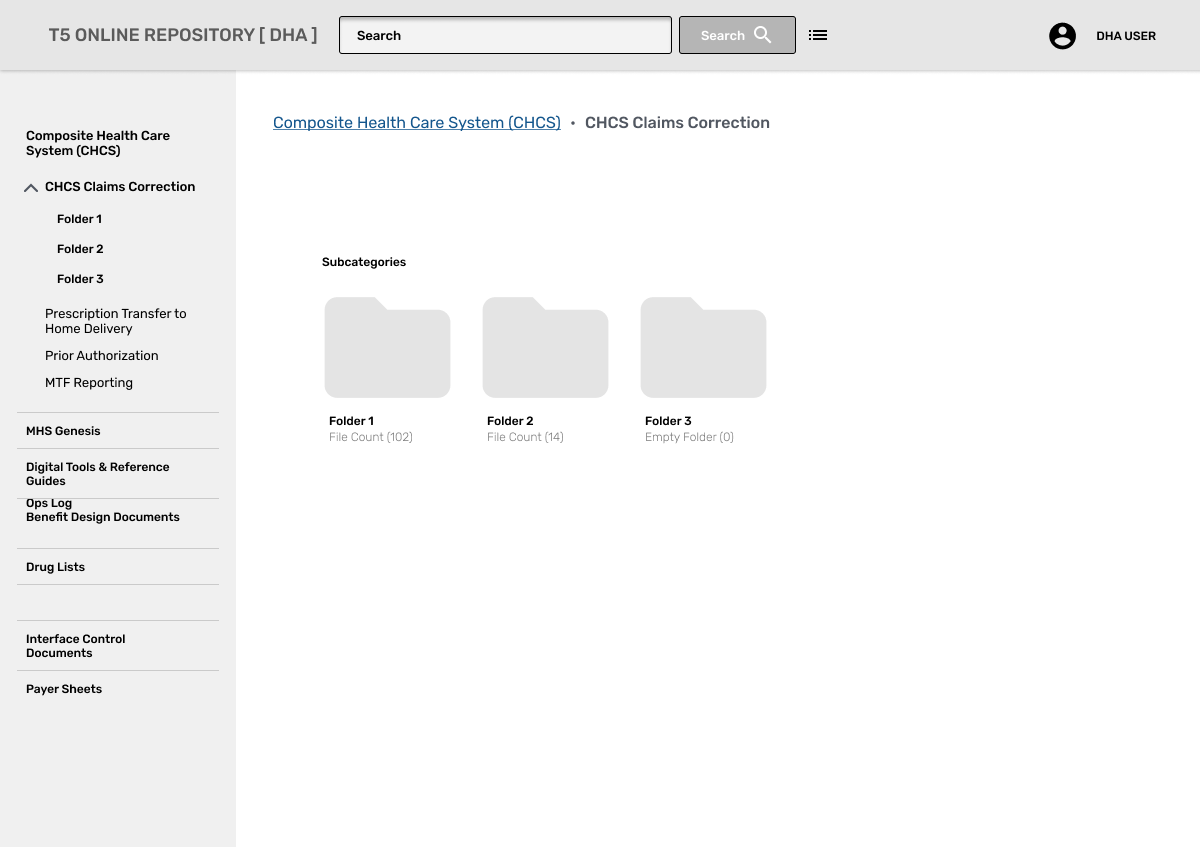Open the Payer Sheets section
The height and width of the screenshot is (847, 1200).
click(x=64, y=689)
